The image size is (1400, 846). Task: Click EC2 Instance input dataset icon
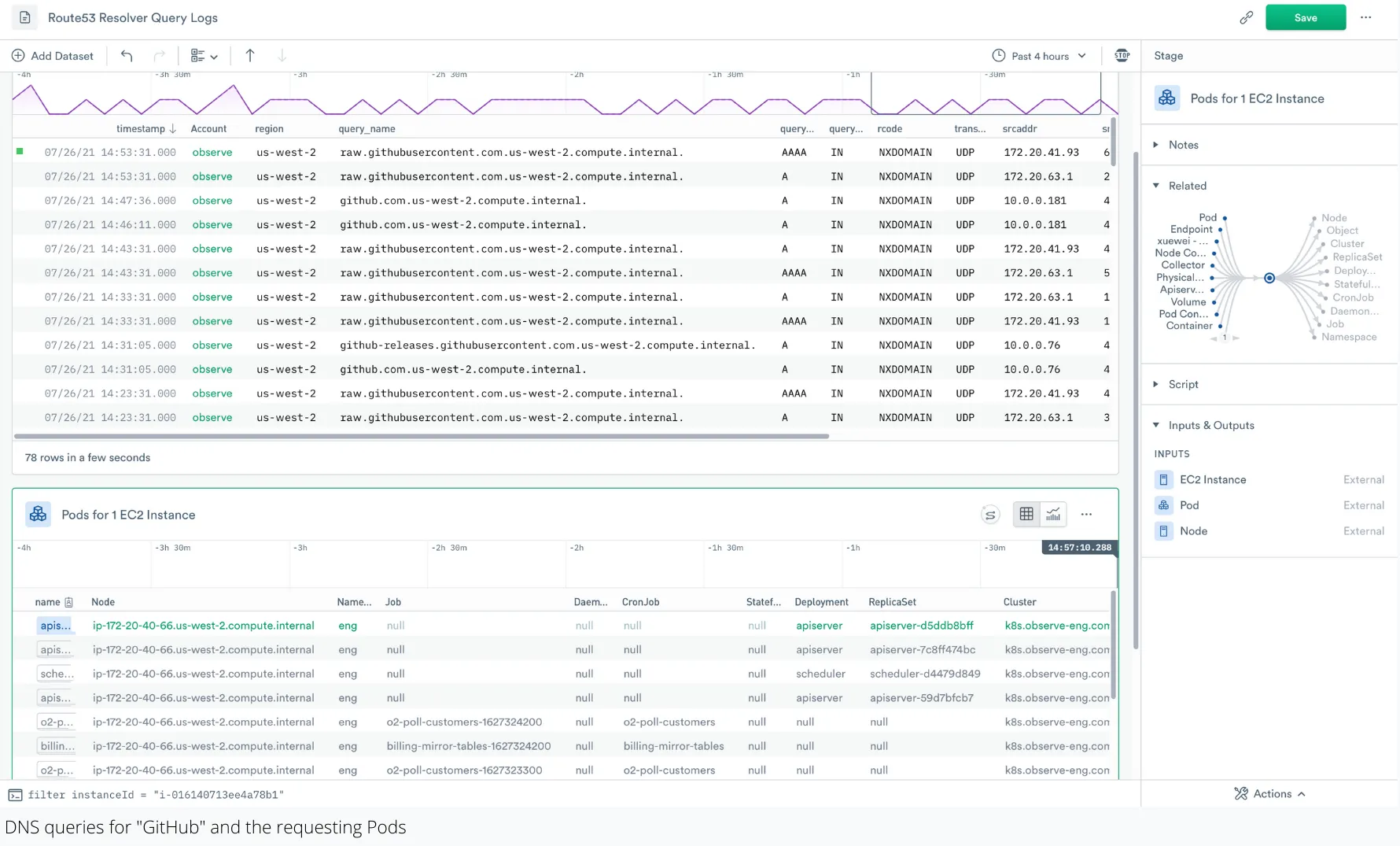(x=1163, y=480)
